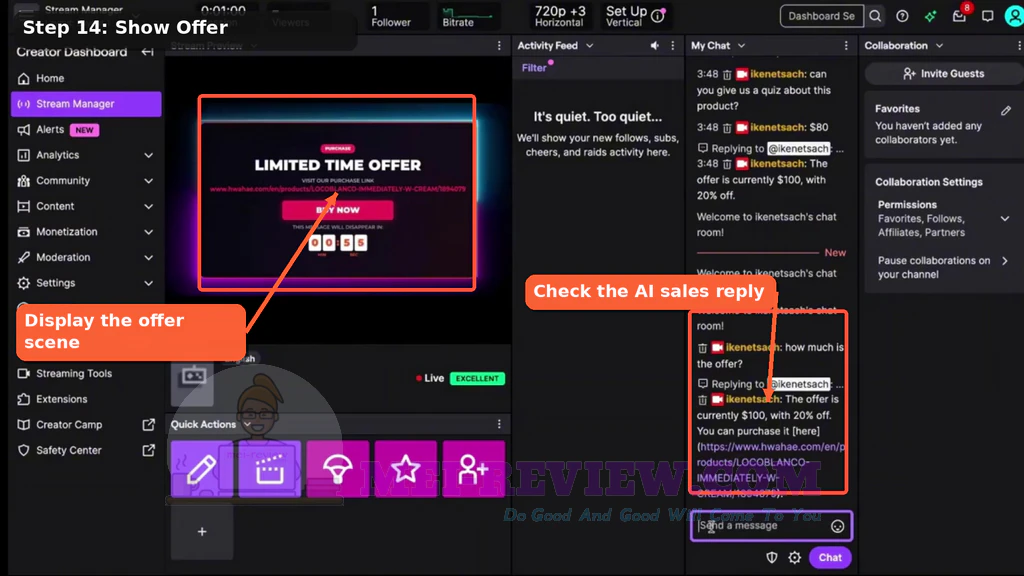Expand Analytics menu chevron
1024x576 pixels.
click(148, 155)
